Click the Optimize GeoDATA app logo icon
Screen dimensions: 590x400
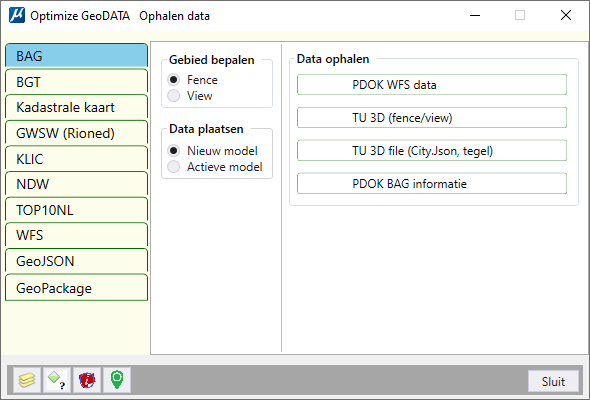[x=17, y=15]
